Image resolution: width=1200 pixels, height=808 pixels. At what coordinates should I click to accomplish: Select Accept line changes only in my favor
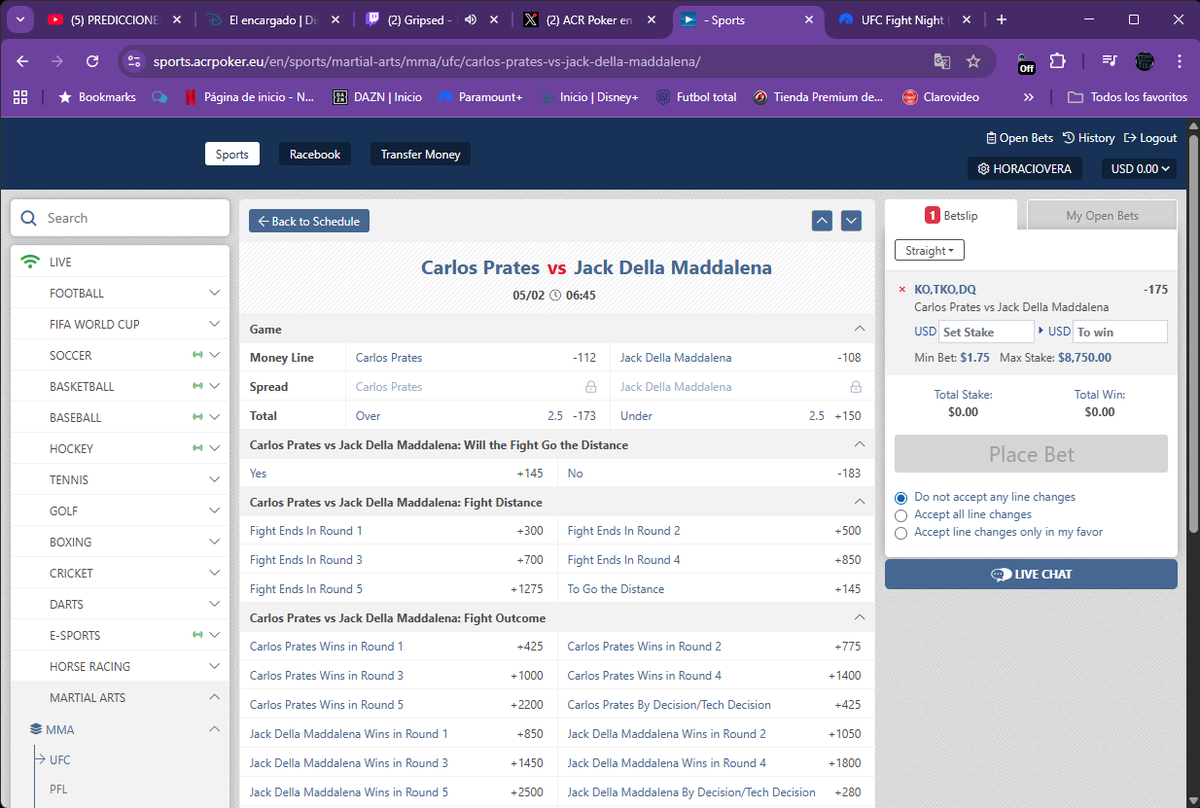[902, 533]
